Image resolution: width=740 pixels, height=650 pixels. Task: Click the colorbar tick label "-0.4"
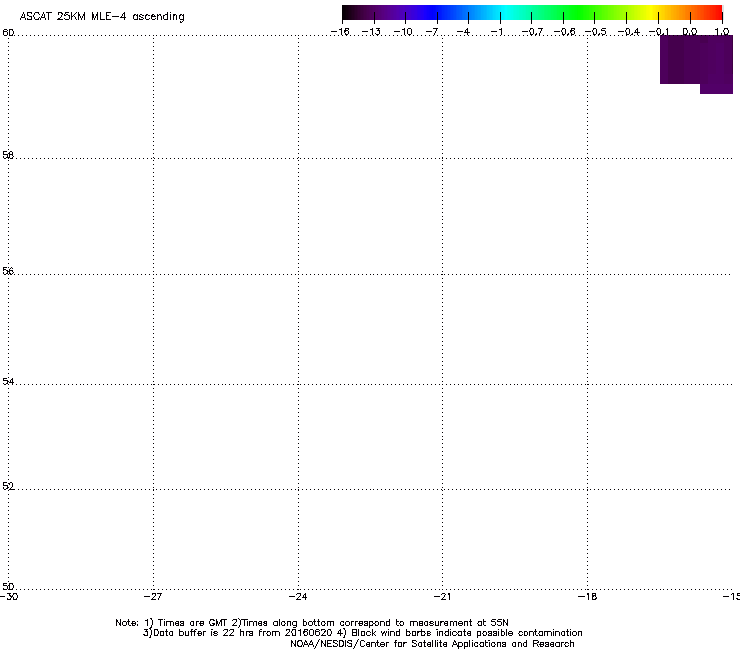click(628, 32)
